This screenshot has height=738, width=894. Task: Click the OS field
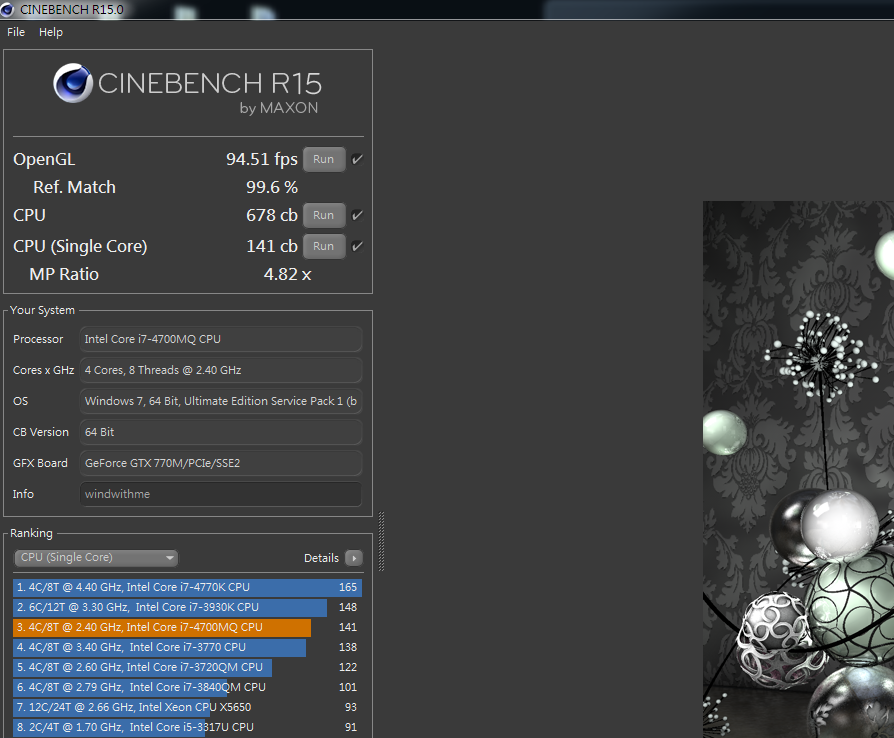pos(221,401)
